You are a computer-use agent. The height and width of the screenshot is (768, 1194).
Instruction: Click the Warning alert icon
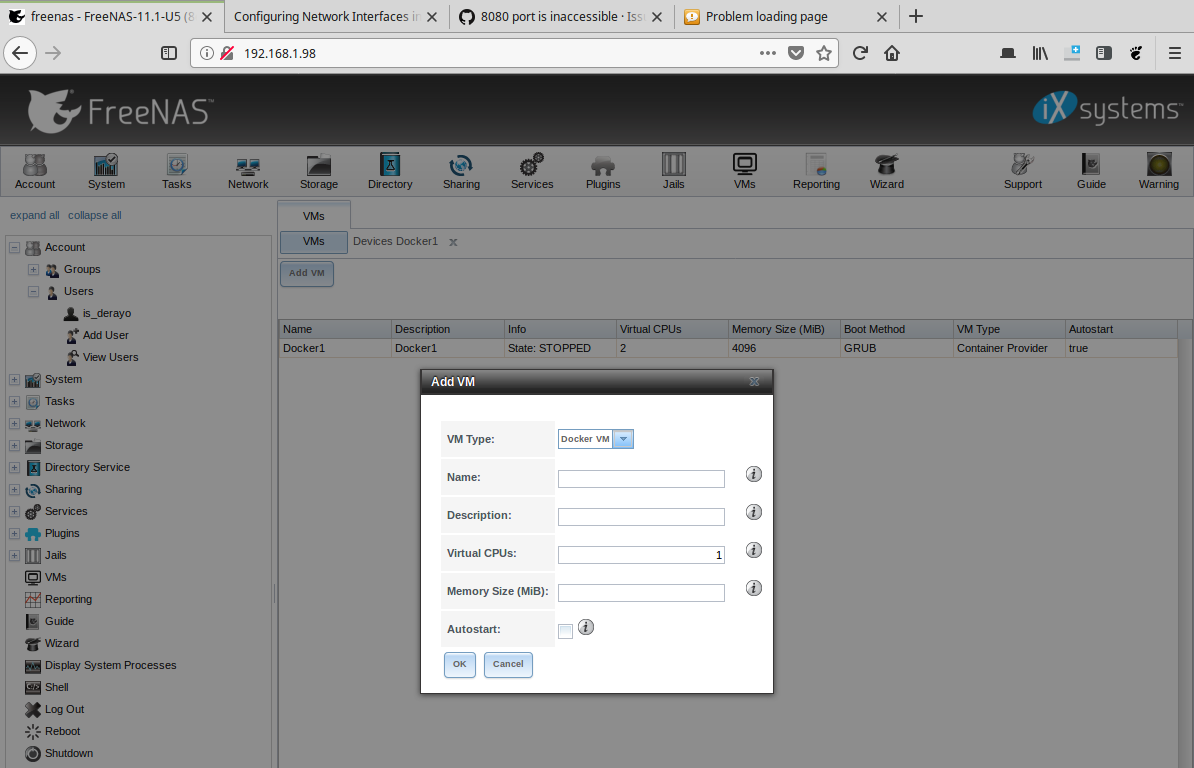coord(1159,171)
